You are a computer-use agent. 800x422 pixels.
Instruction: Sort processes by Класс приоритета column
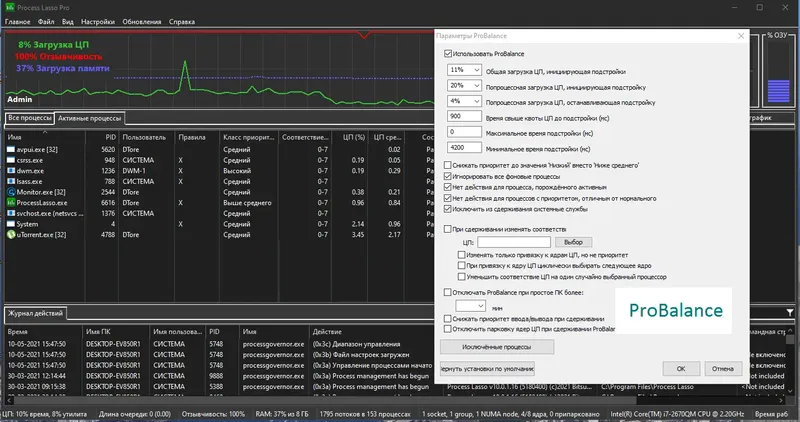(249, 137)
